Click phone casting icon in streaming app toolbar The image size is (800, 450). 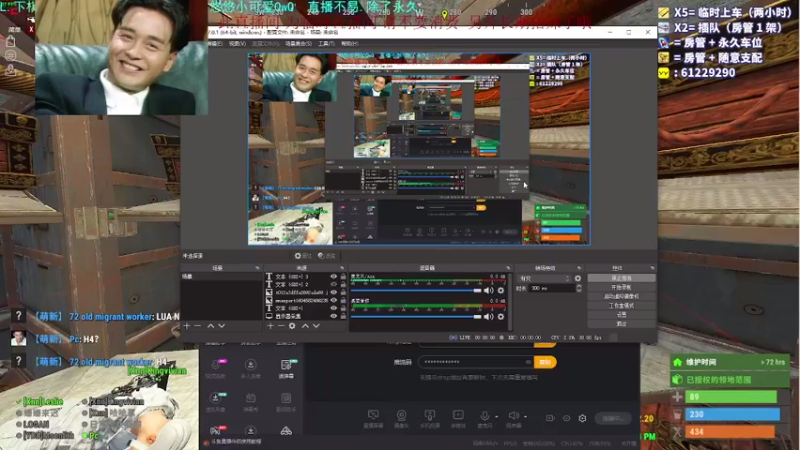pos(430,415)
